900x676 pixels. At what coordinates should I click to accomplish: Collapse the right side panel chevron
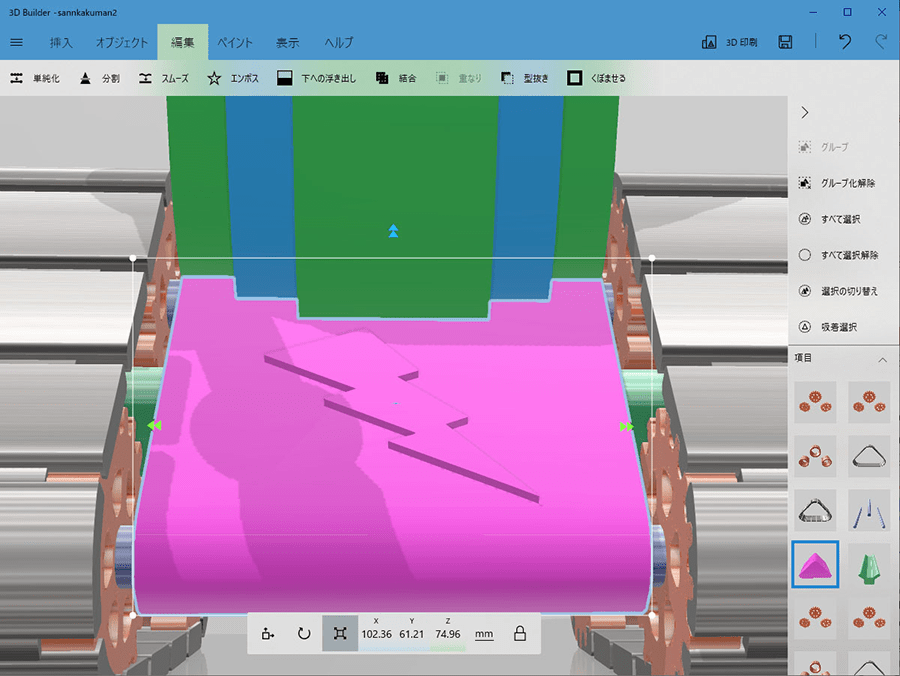coord(805,112)
